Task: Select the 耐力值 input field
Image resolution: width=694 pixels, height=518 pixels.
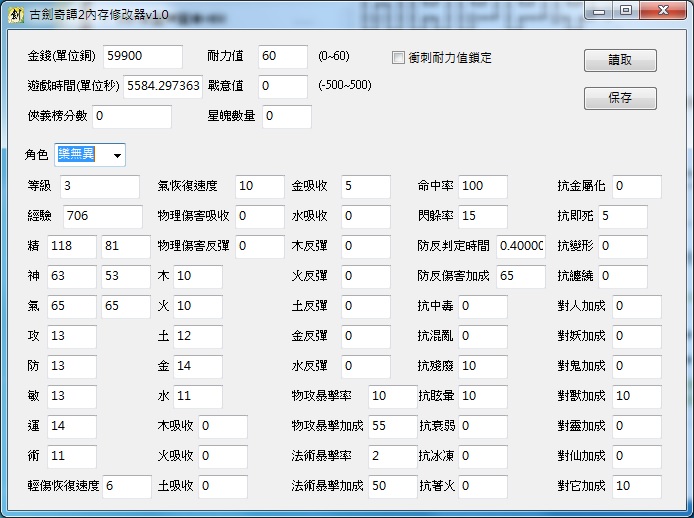Action: point(282,57)
